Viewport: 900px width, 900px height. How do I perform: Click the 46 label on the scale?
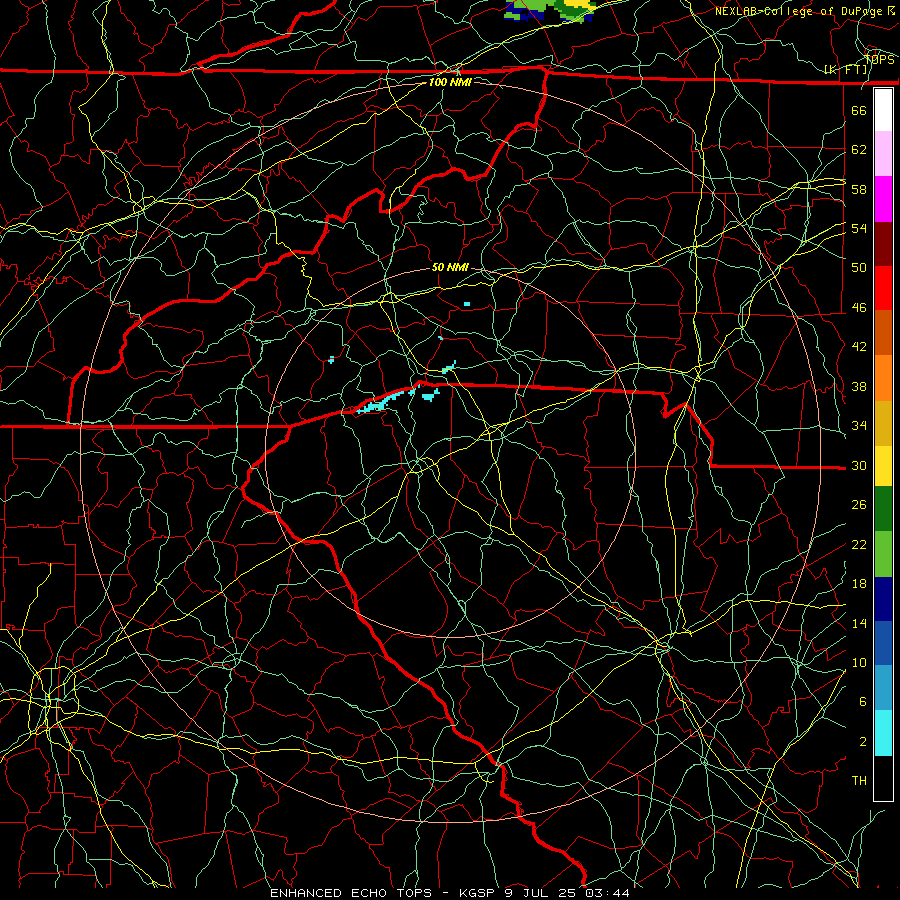coord(859,307)
